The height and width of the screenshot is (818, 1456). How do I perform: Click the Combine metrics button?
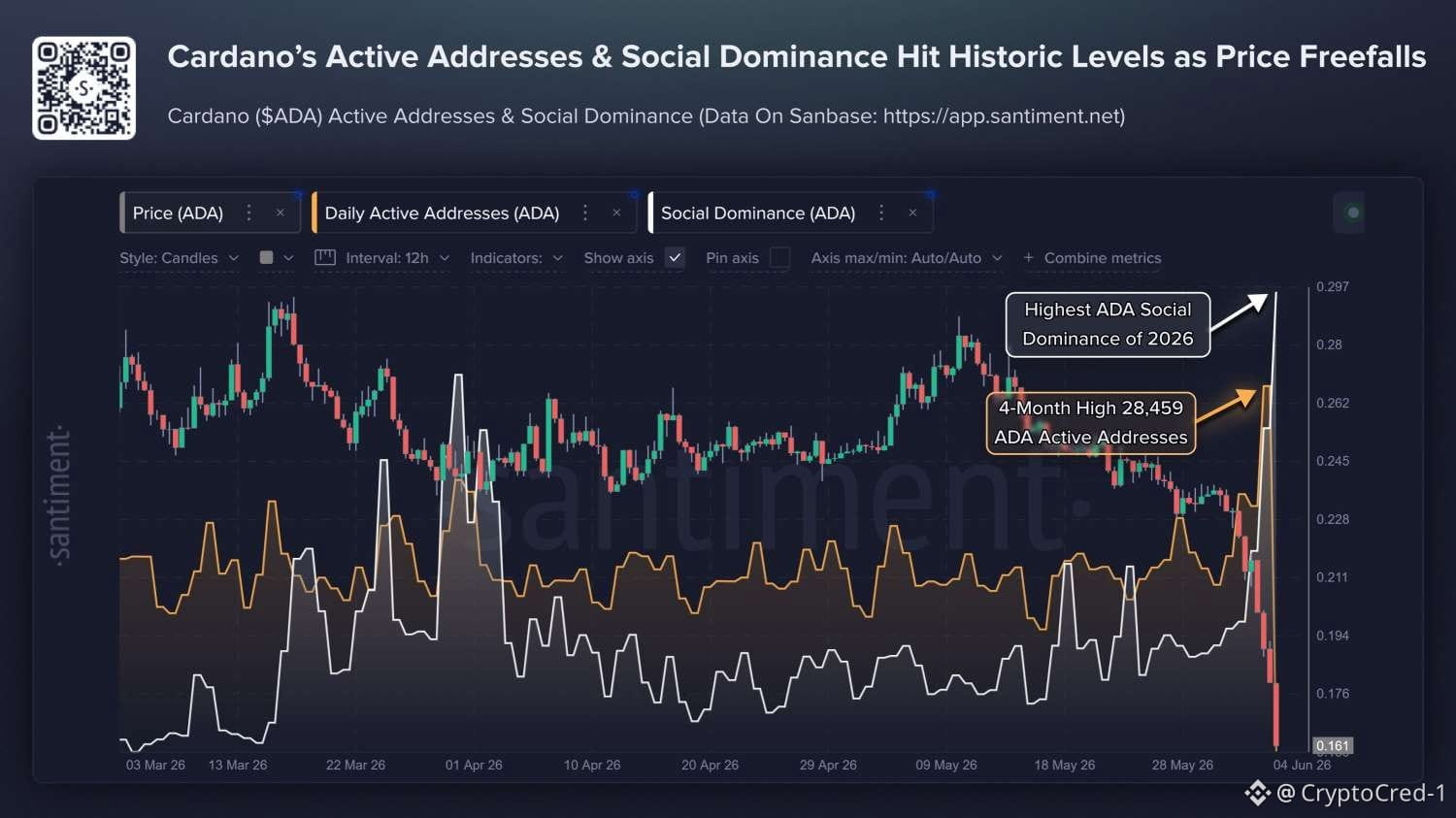click(1092, 258)
